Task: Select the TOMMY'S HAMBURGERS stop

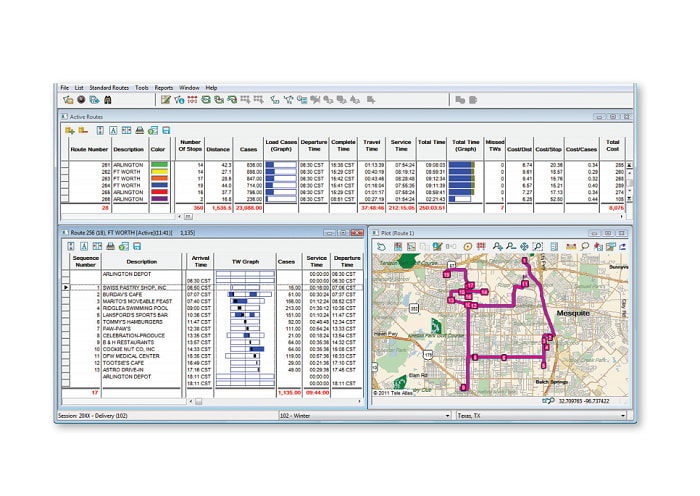Action: [133, 322]
